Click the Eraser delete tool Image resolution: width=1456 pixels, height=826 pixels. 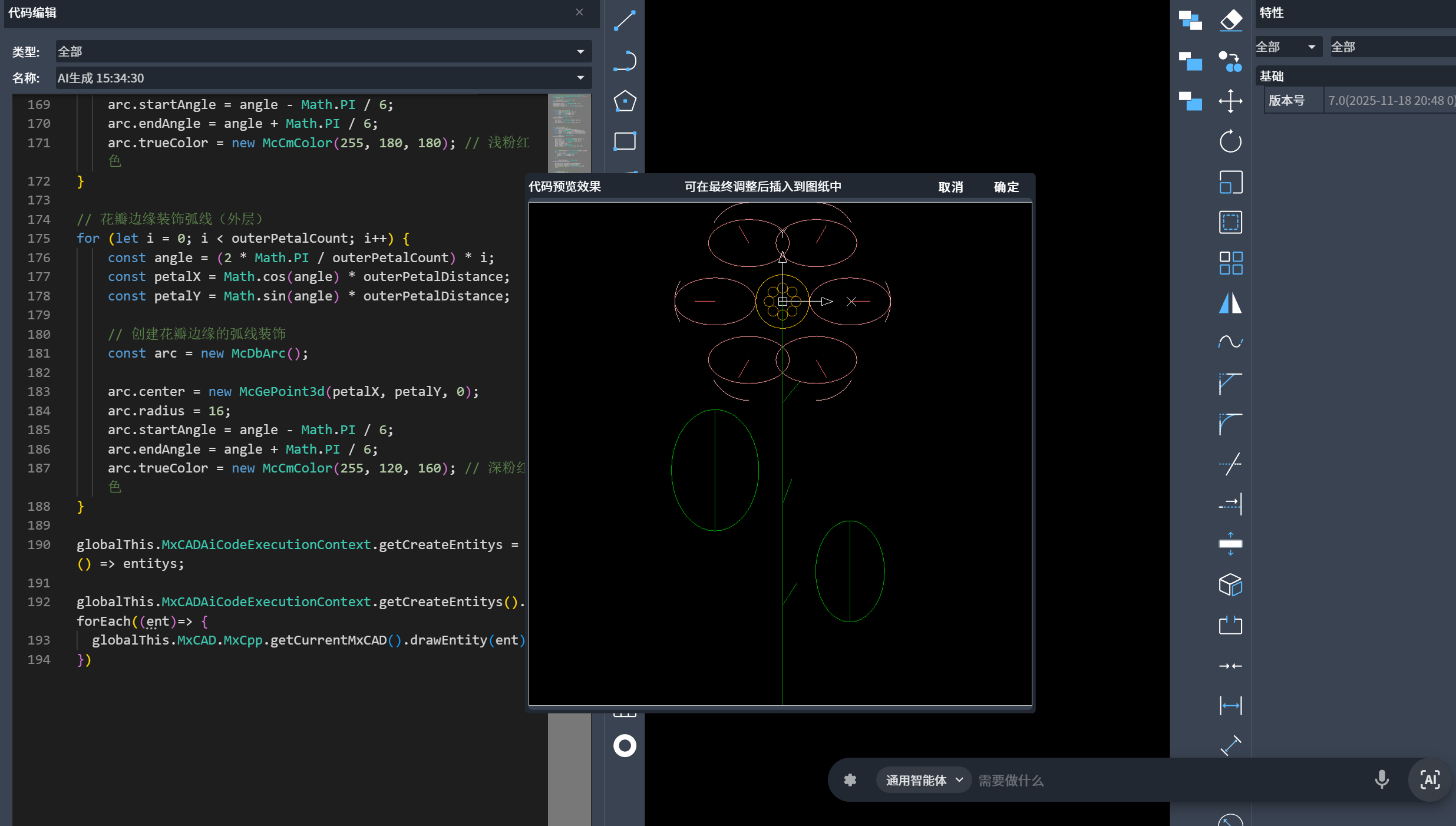[x=1230, y=21]
